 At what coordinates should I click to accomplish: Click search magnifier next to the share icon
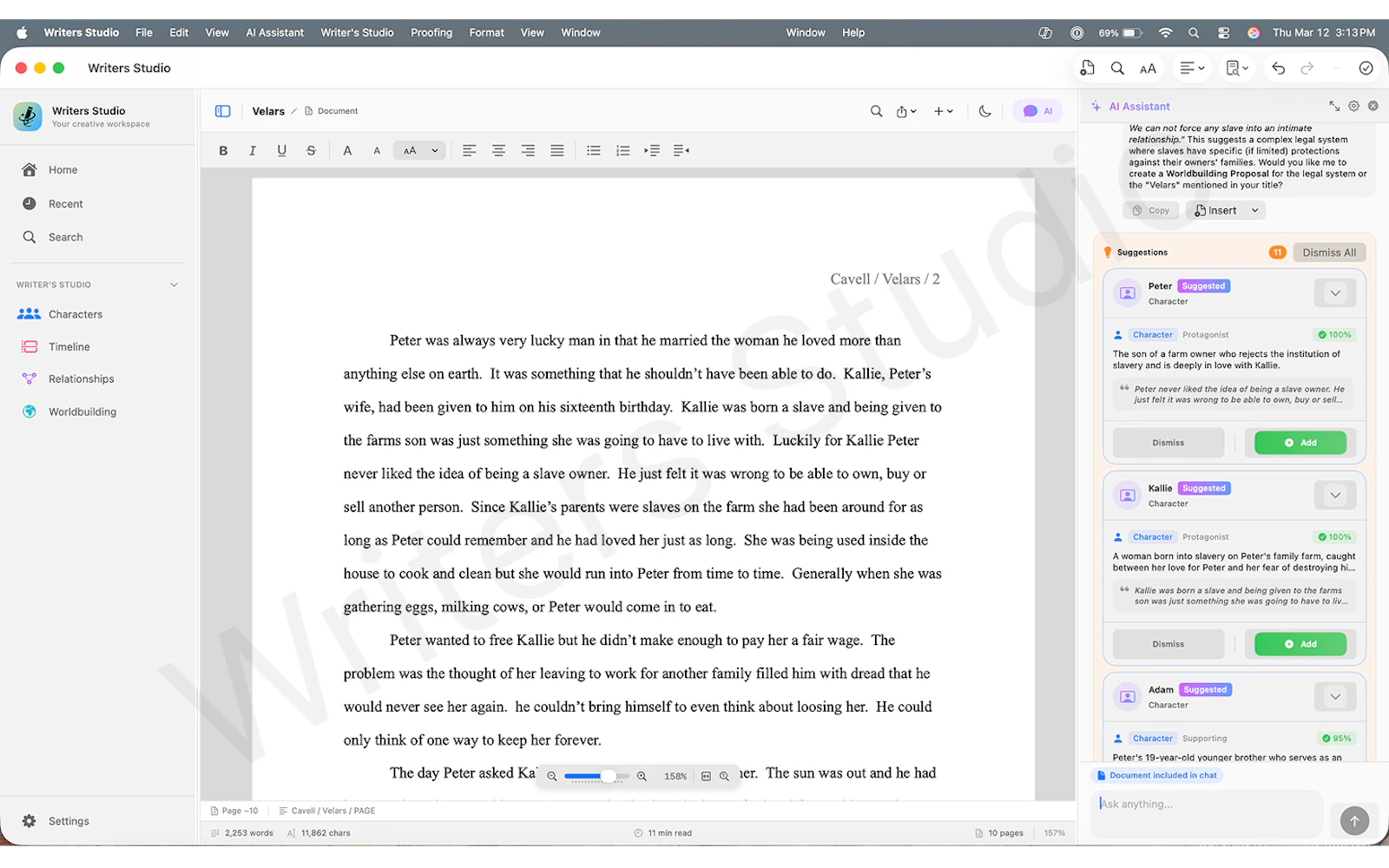pyautogui.click(x=876, y=111)
